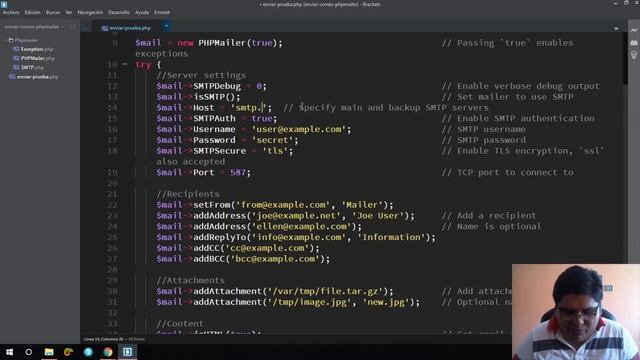The height and width of the screenshot is (360, 640).
Task: Click the SMTPDebug value 0
Action: coord(259,86)
